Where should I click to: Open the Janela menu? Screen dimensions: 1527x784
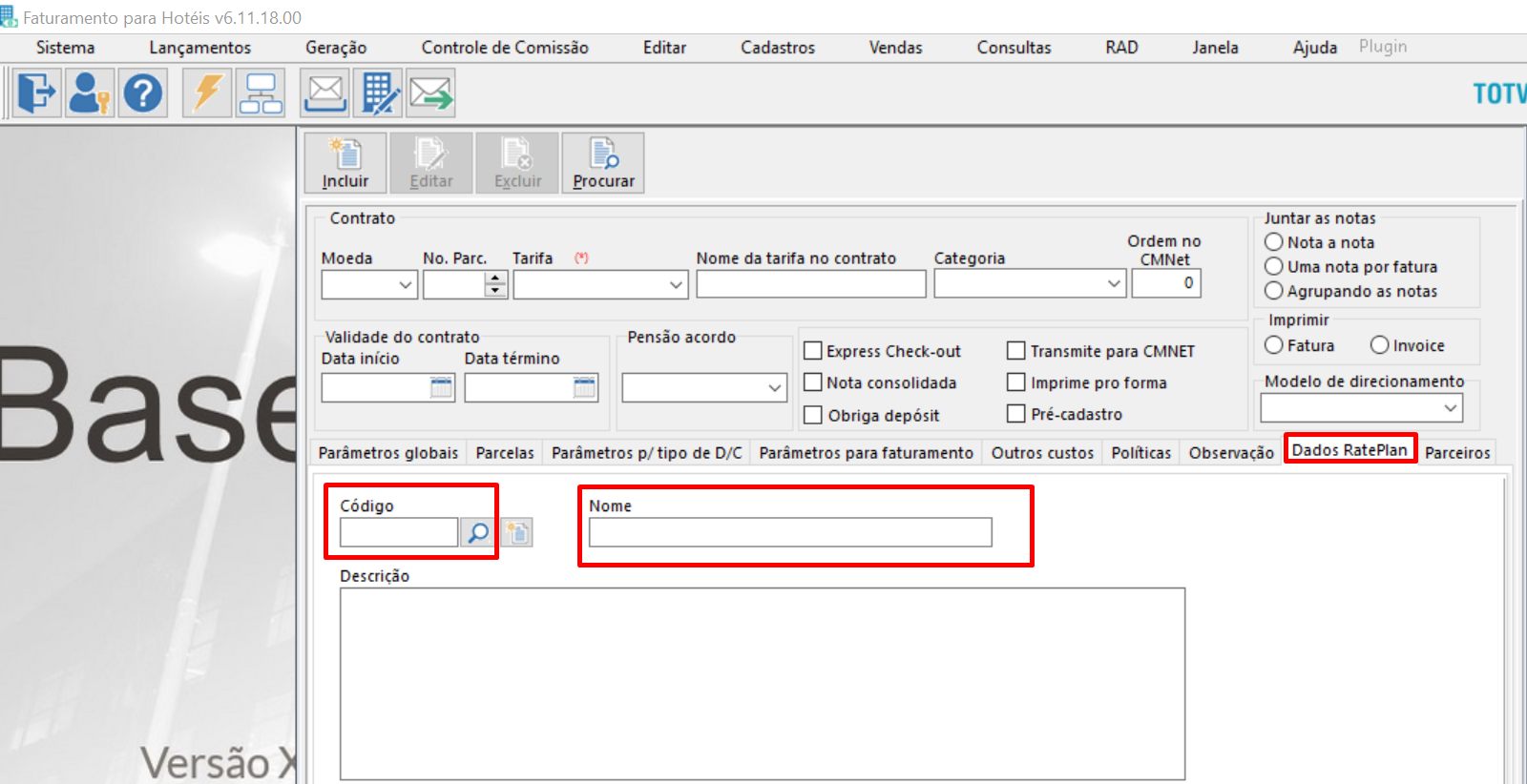(x=1215, y=48)
